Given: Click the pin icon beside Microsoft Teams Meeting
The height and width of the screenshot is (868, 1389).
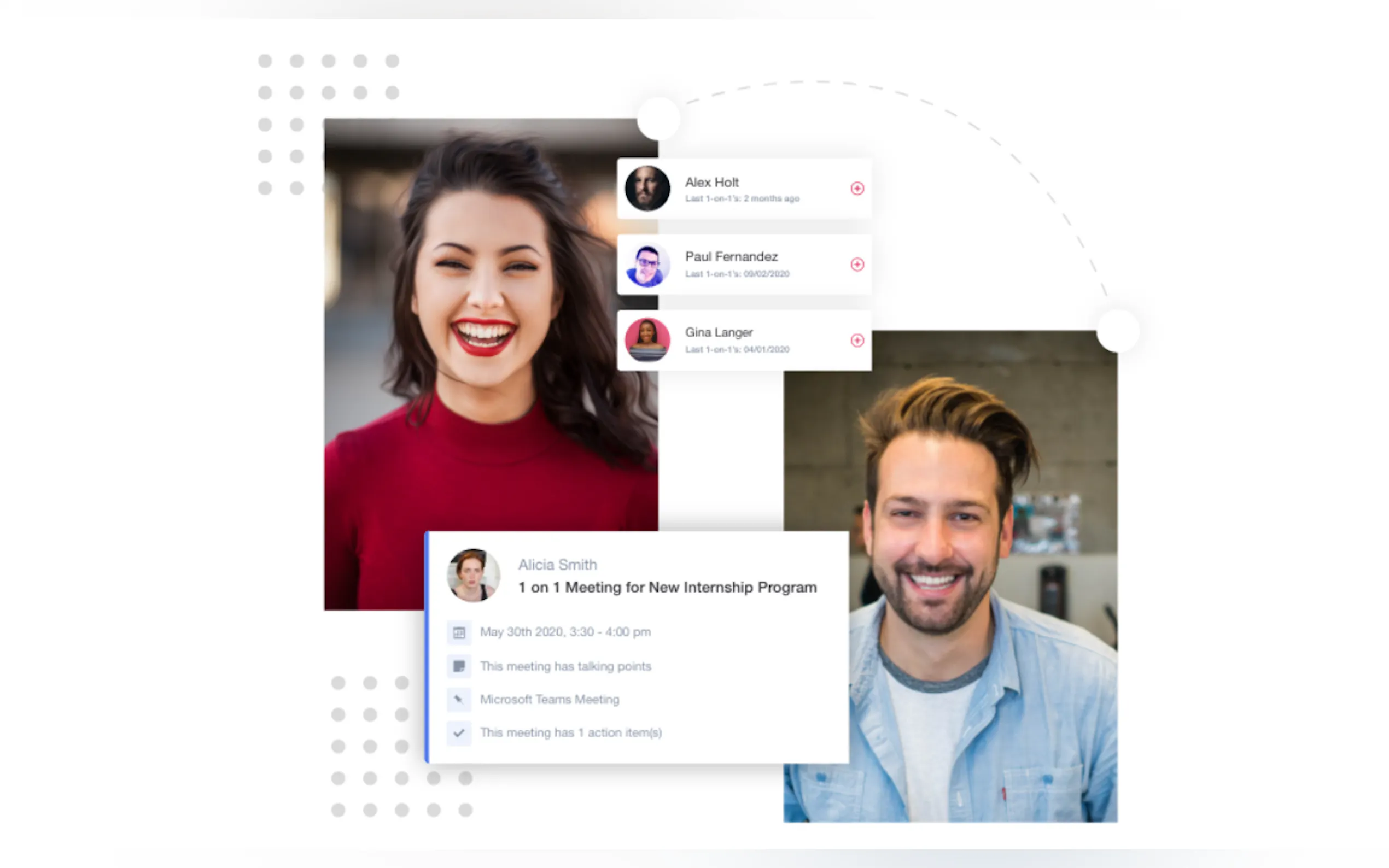Looking at the screenshot, I should 459,699.
